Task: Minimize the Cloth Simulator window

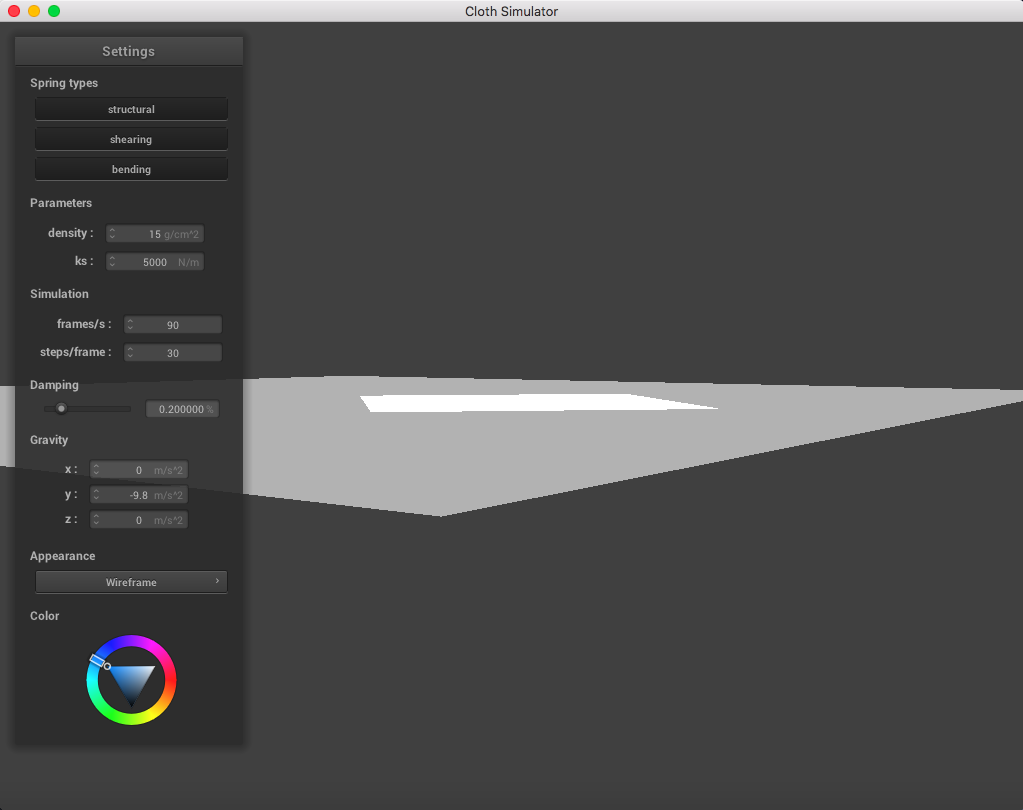Action: click(x=34, y=11)
